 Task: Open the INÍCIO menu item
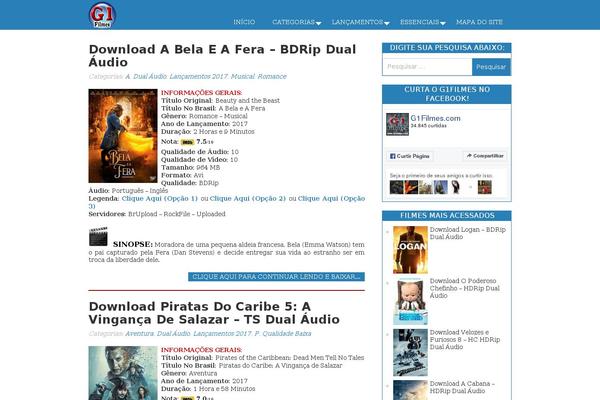coord(244,22)
